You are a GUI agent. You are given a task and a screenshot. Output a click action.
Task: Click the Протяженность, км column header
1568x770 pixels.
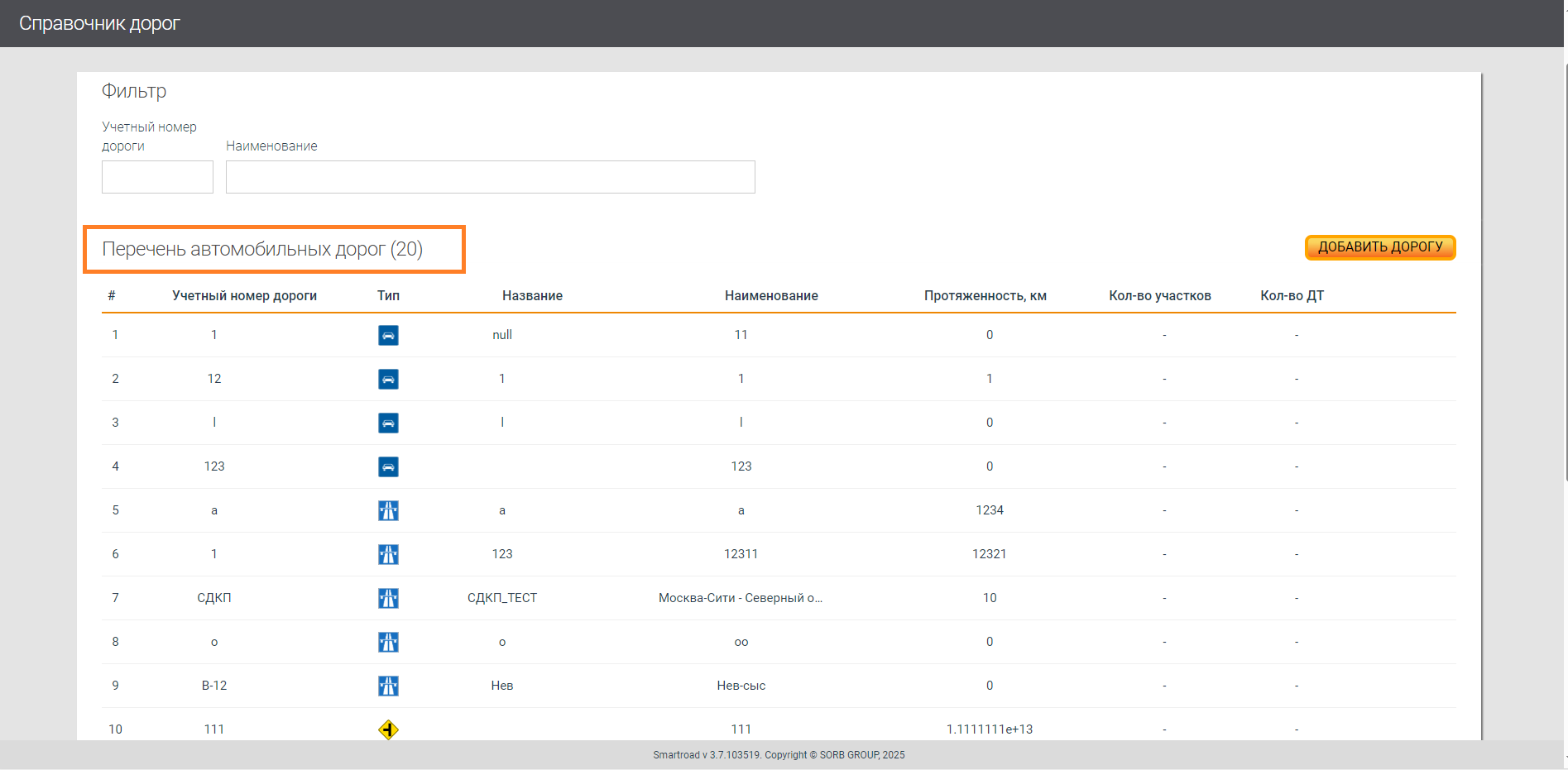click(x=985, y=295)
